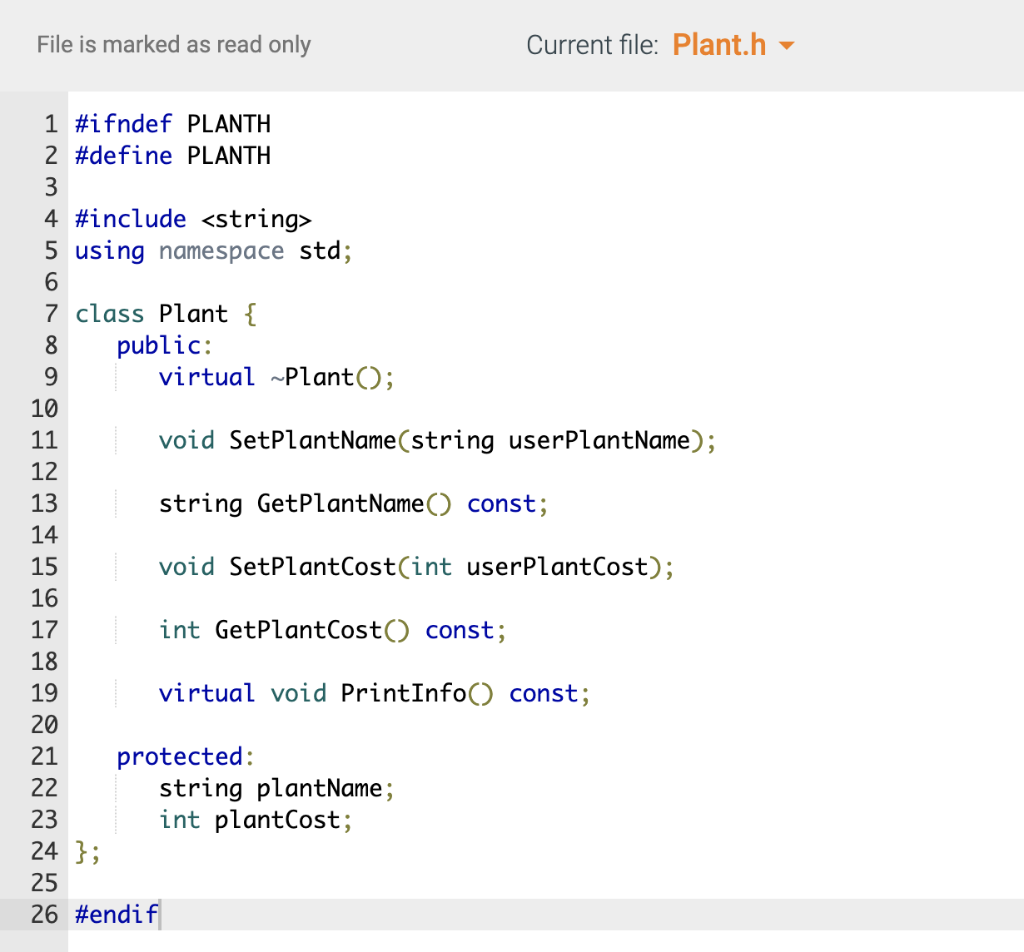Place cursor on the #endif directive
Image resolution: width=1024 pixels, height=952 pixels.
click(116, 914)
